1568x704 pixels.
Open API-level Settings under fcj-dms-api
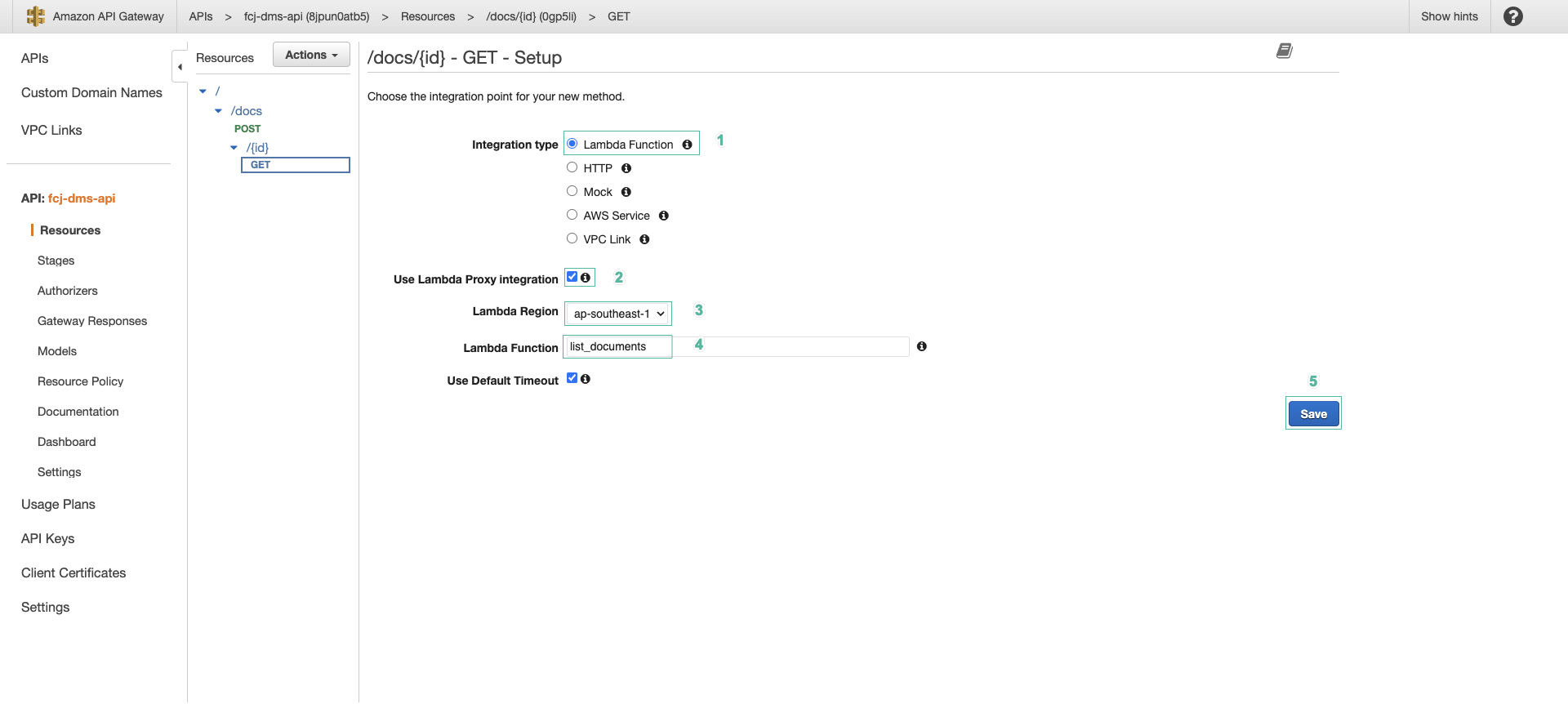60,472
